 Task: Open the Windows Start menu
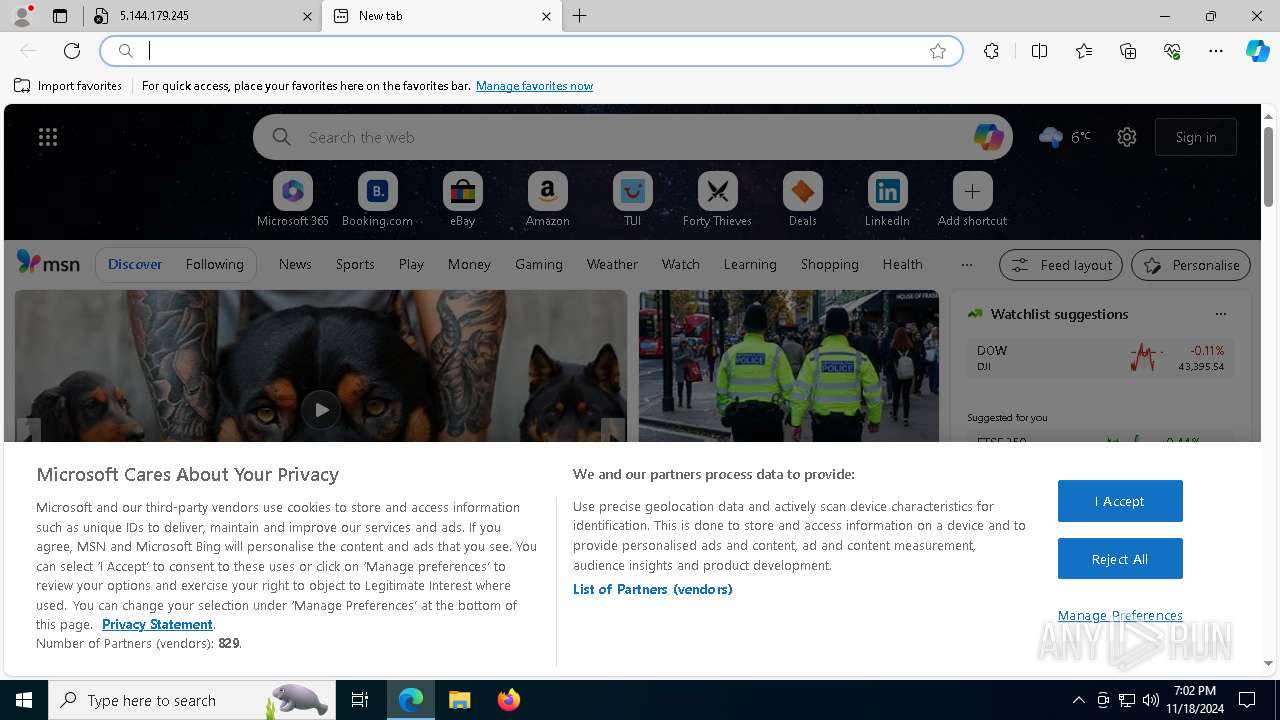pos(24,700)
